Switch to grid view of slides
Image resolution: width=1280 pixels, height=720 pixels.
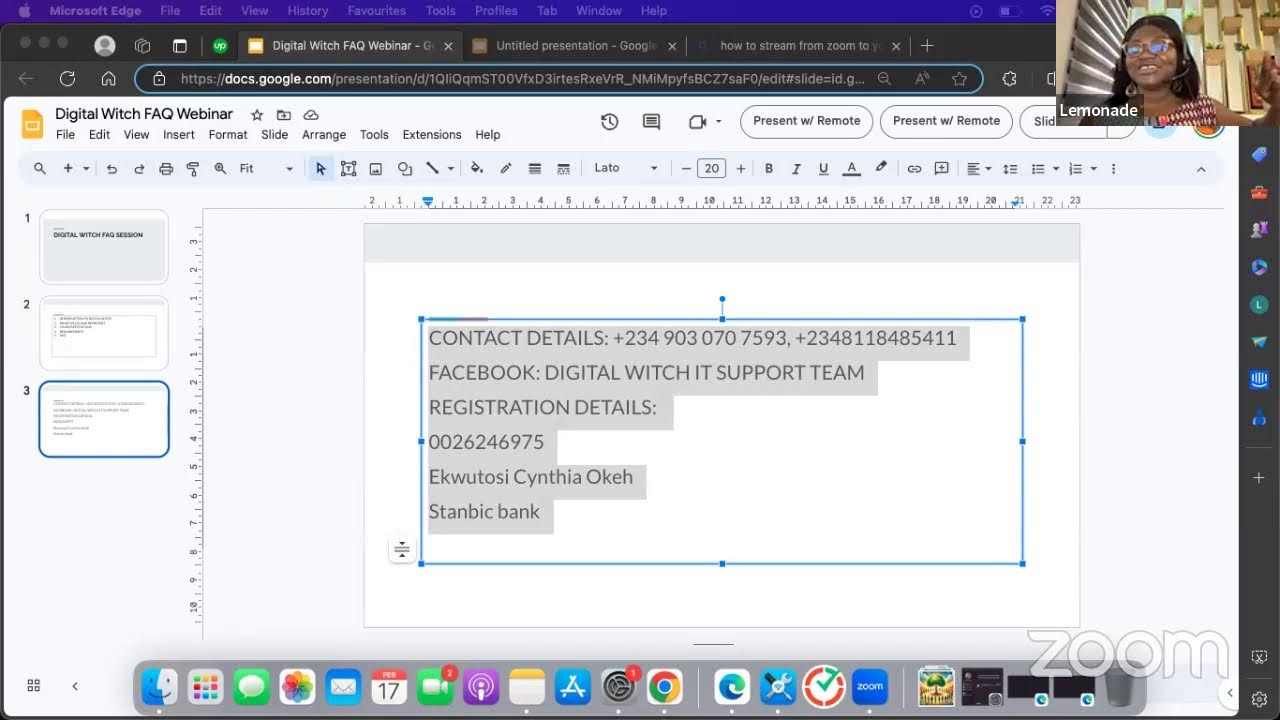(34, 686)
